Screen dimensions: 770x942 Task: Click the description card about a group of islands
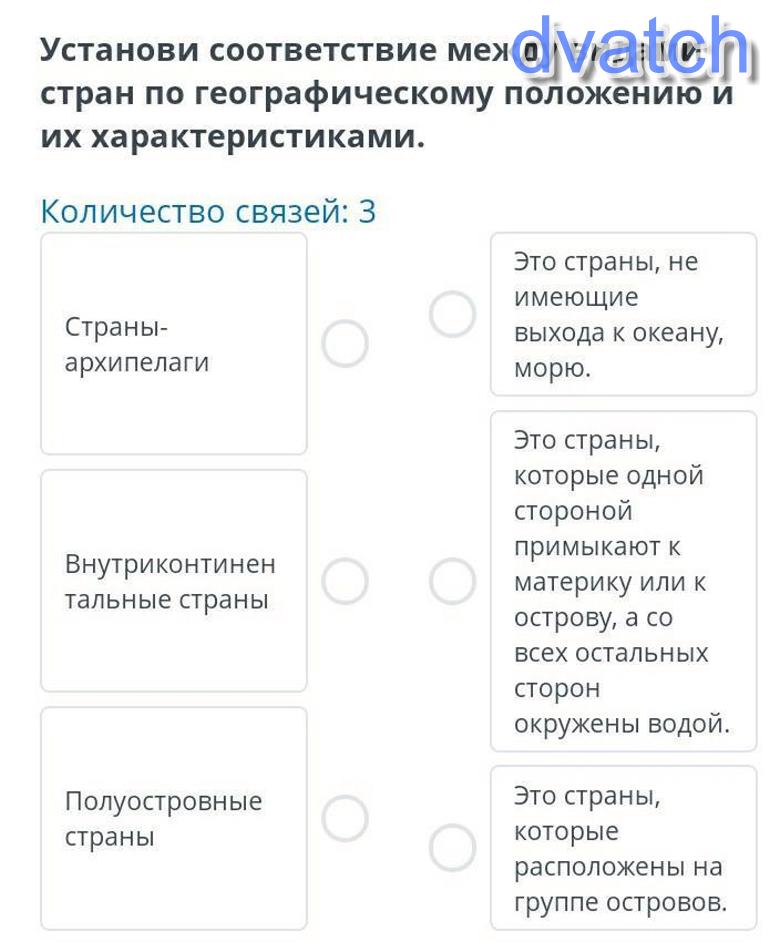point(622,848)
